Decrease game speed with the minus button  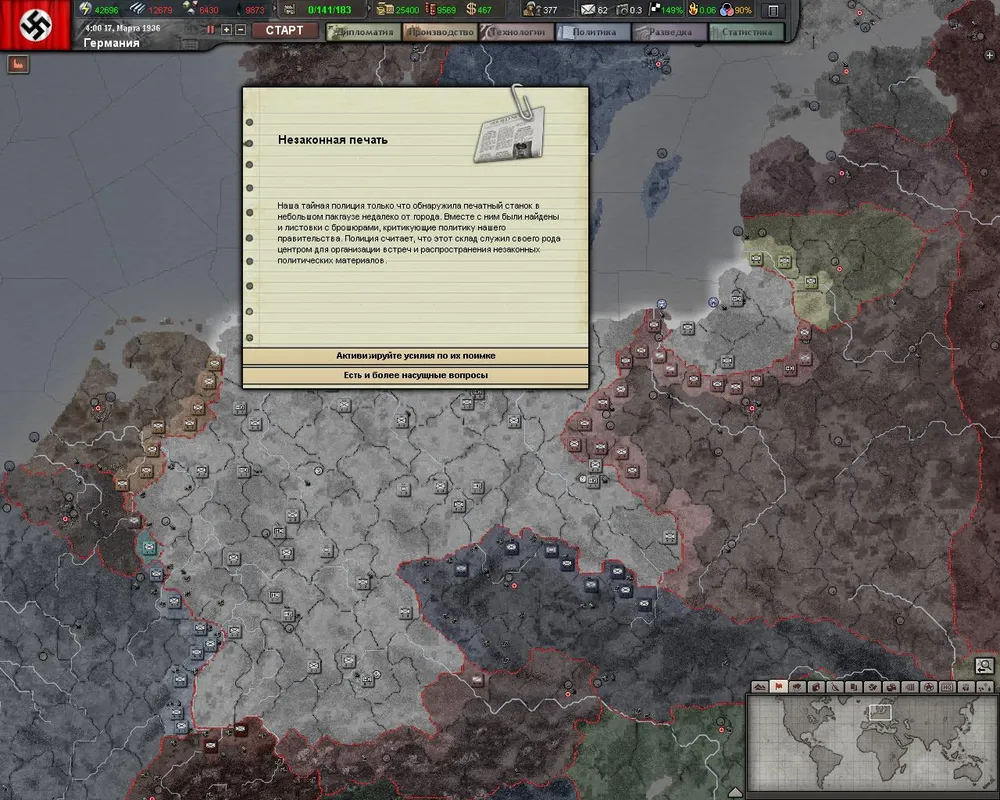(240, 30)
